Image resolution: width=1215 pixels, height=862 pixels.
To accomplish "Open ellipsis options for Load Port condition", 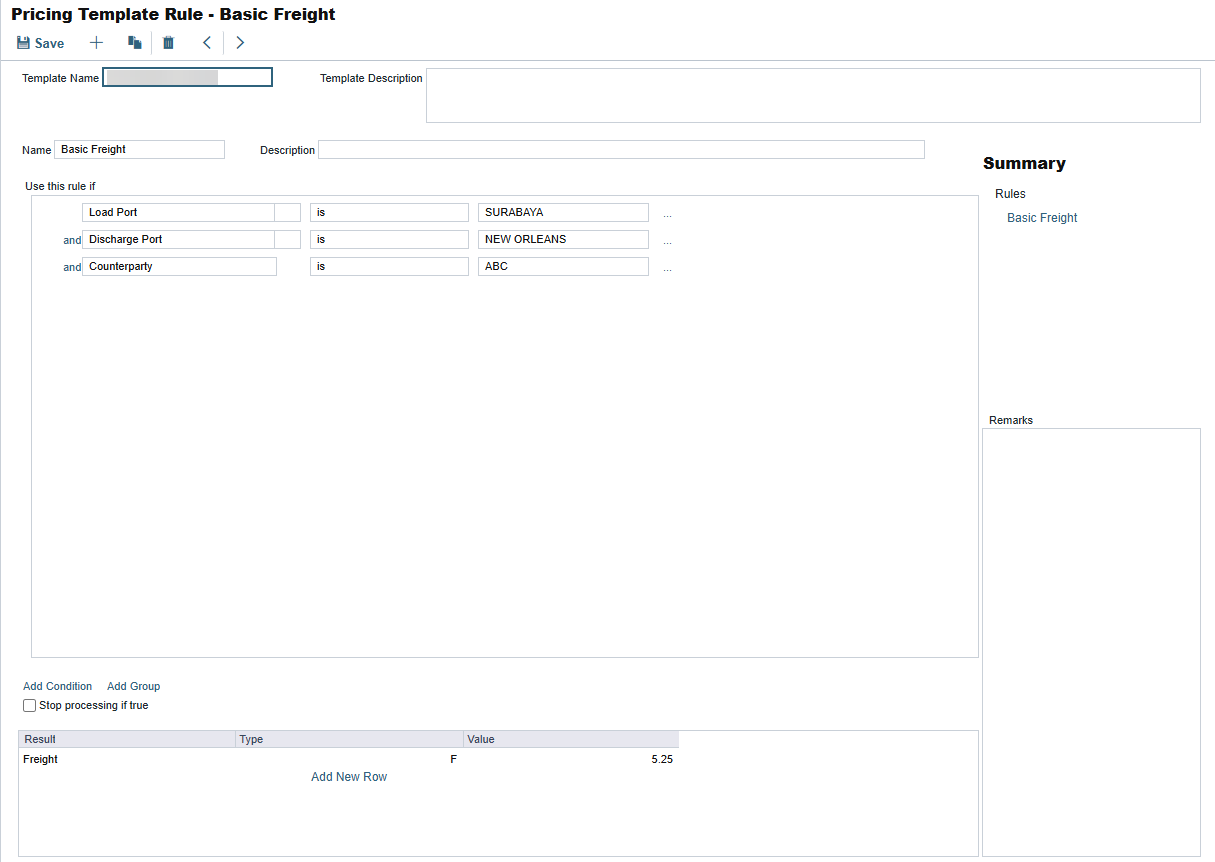I will tap(667, 214).
